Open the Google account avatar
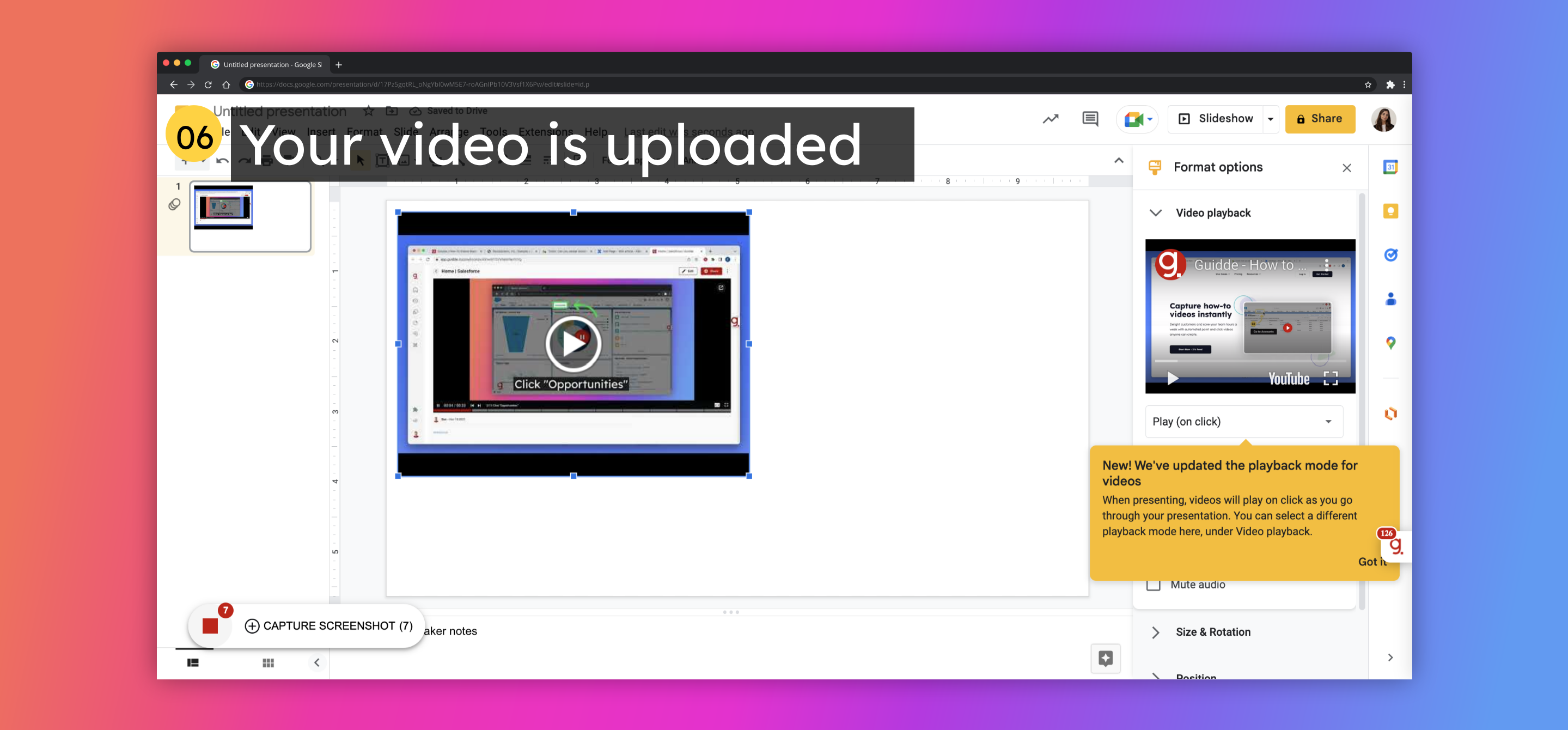1568x730 pixels. [x=1383, y=119]
